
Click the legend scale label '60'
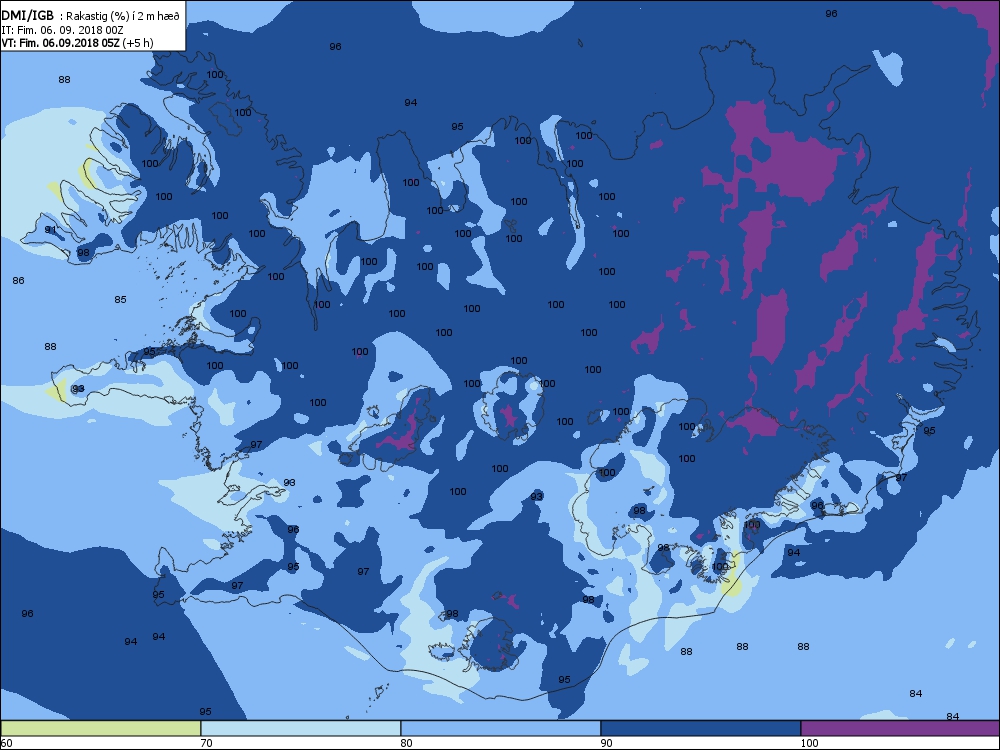coord(6,743)
